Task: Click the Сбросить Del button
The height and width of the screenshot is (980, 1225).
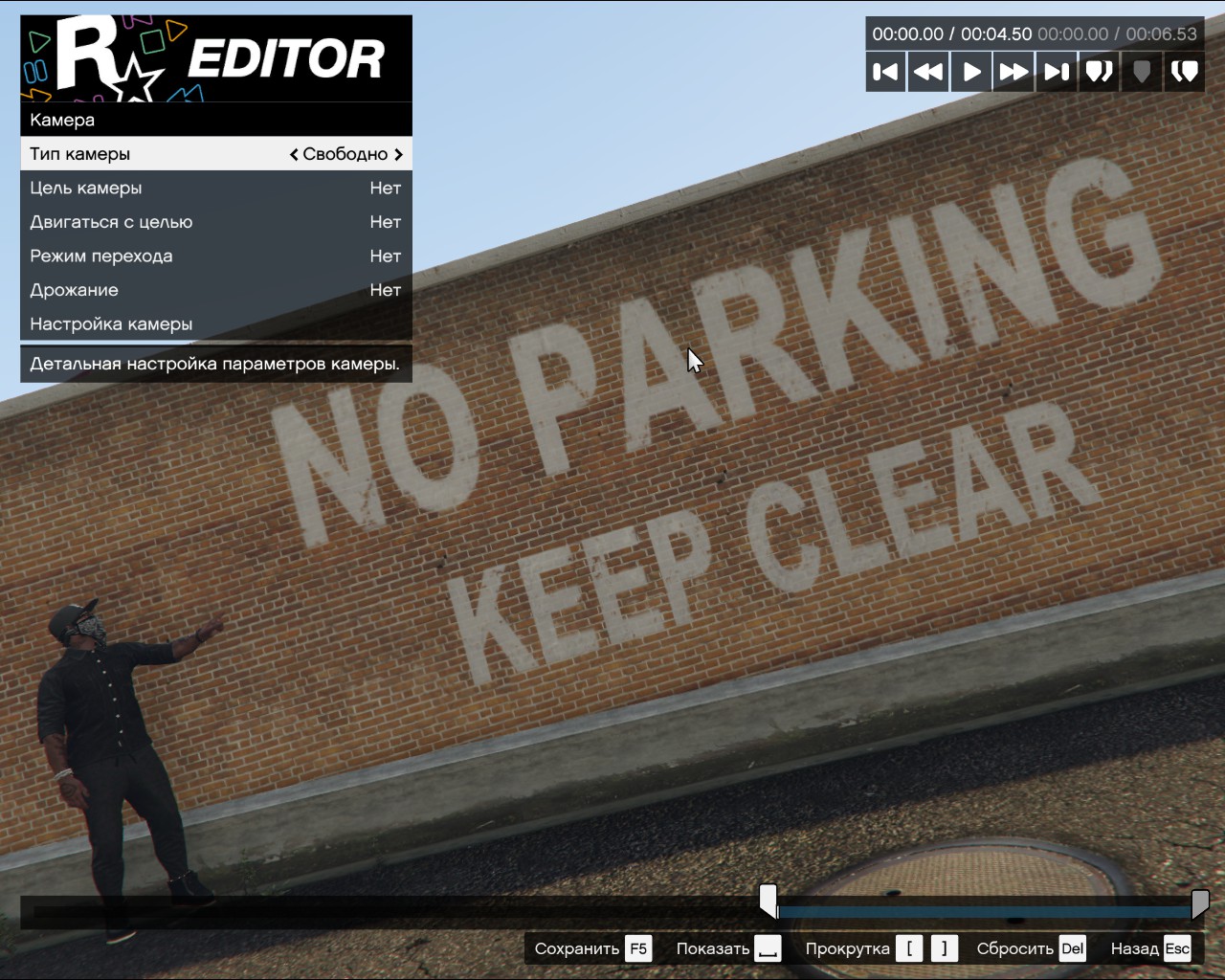Action: [1031, 948]
